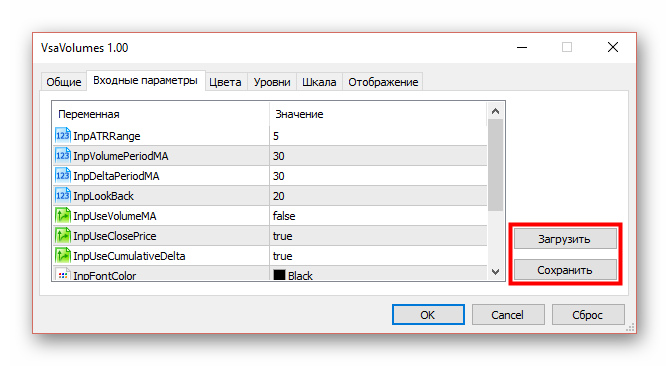Click the vertical scrollbar thumb

[495, 165]
